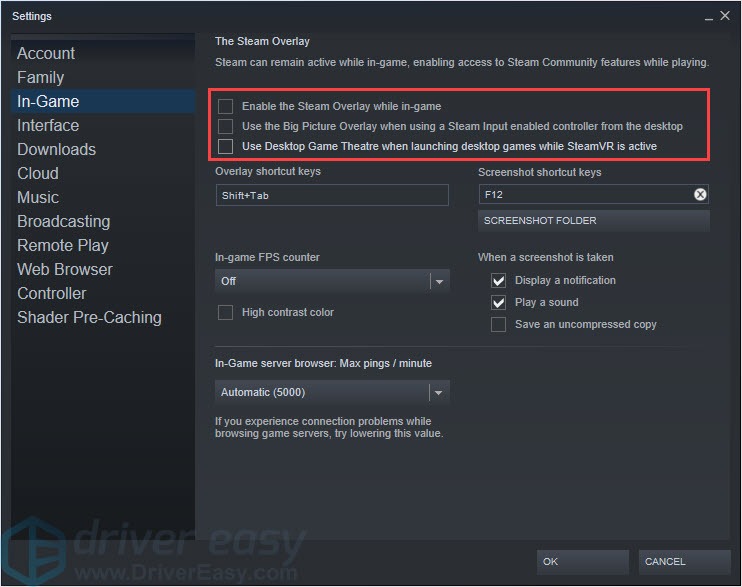742x587 pixels.
Task: Enable the Steam Overlay while in-game checkbox
Action: [225, 106]
